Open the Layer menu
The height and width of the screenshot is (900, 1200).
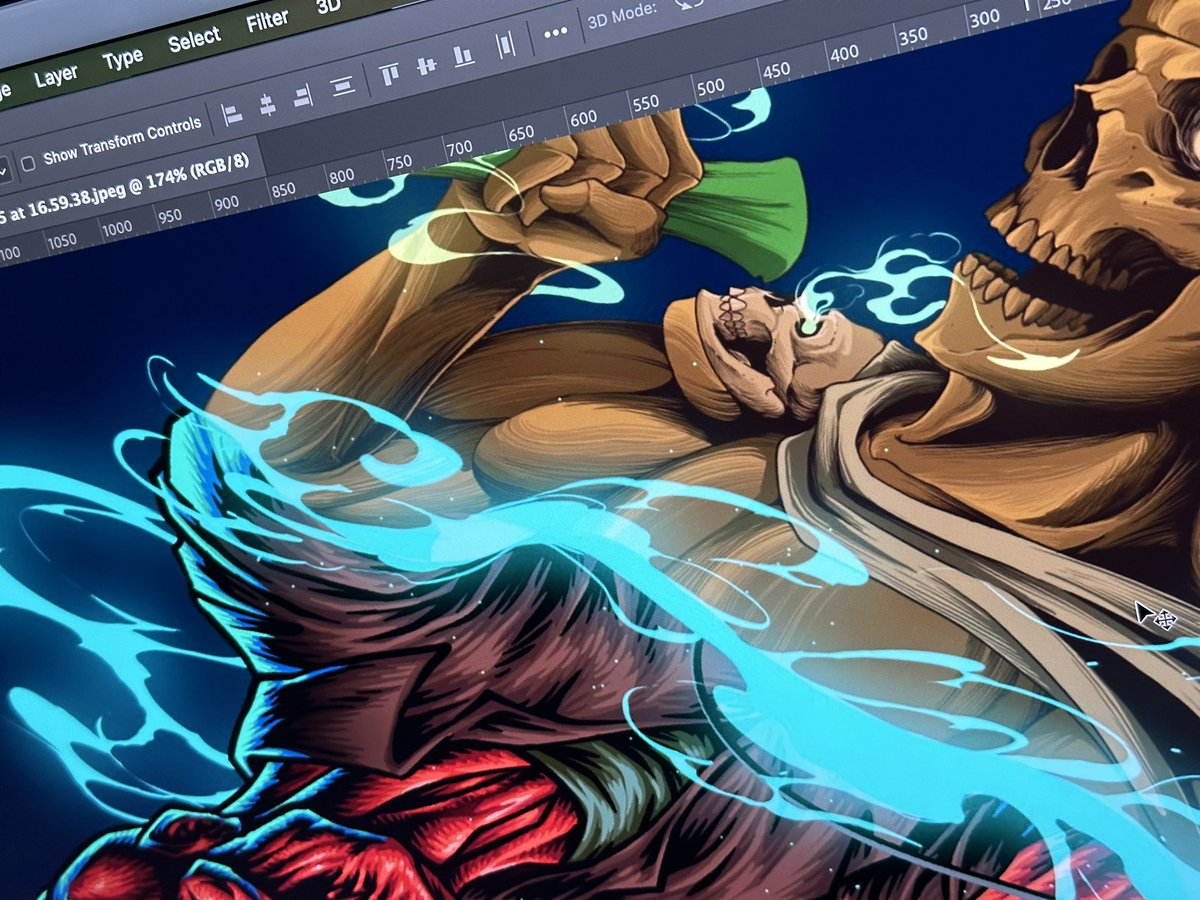[x=56, y=77]
